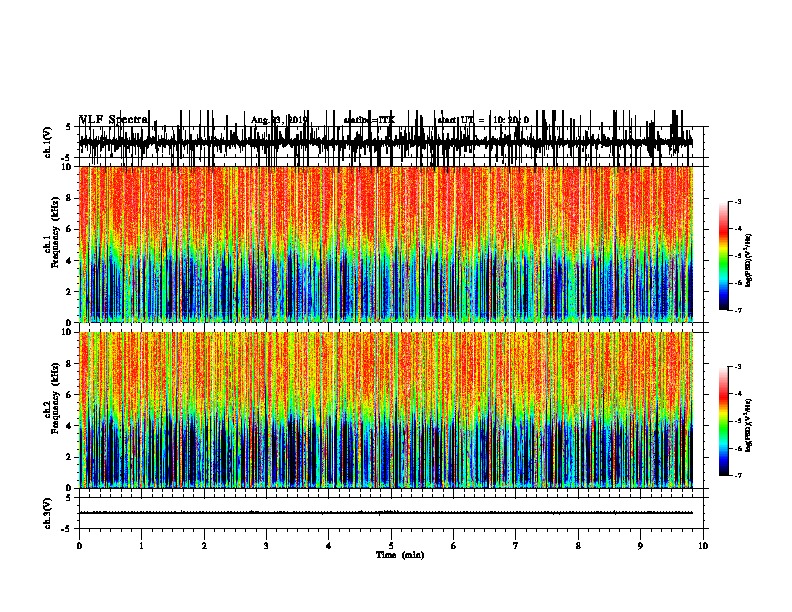Click the time axis tick label '7'
Viewport: 792px width, 612px height.
pyautogui.click(x=516, y=546)
